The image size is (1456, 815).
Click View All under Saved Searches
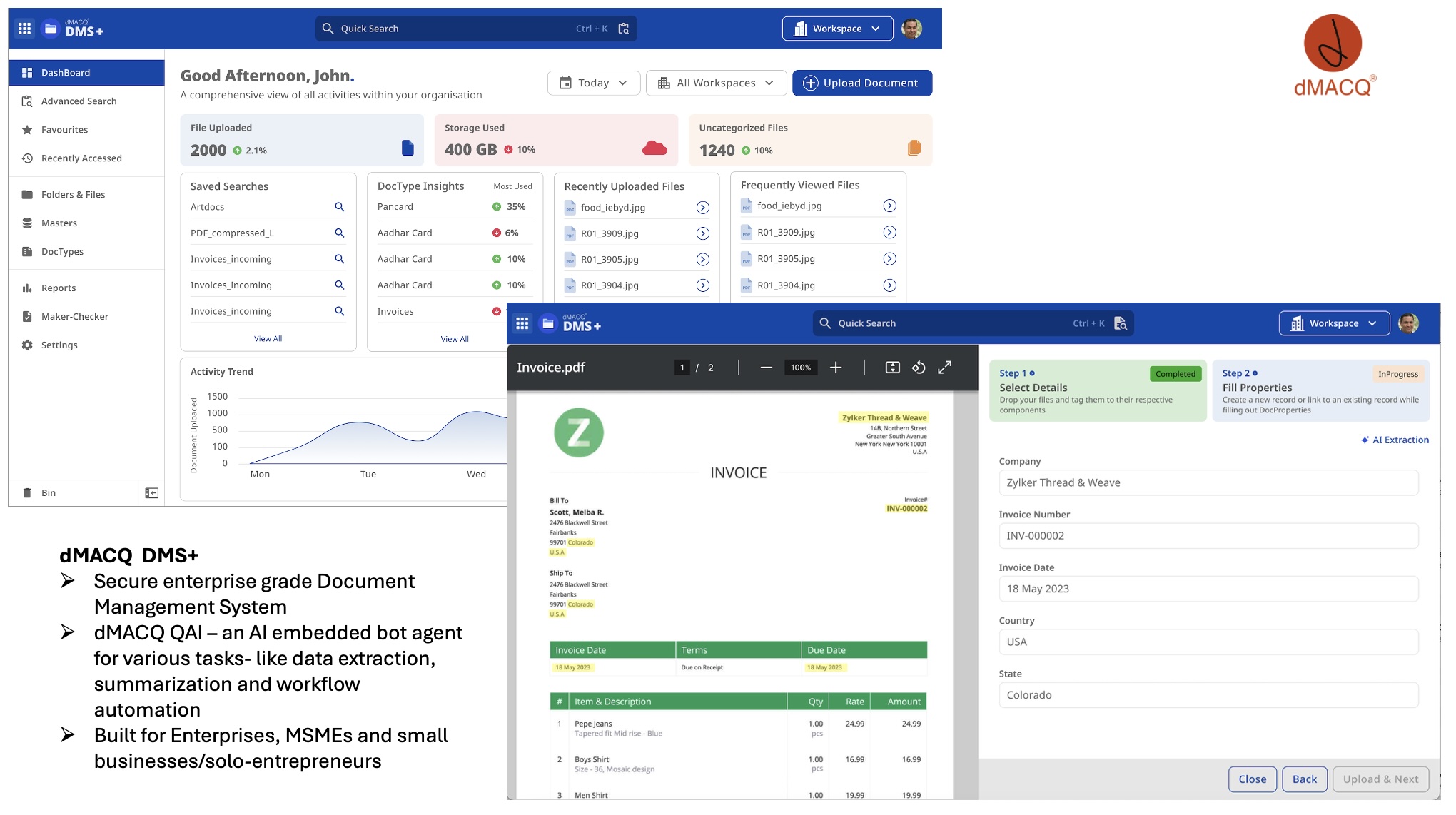click(268, 339)
